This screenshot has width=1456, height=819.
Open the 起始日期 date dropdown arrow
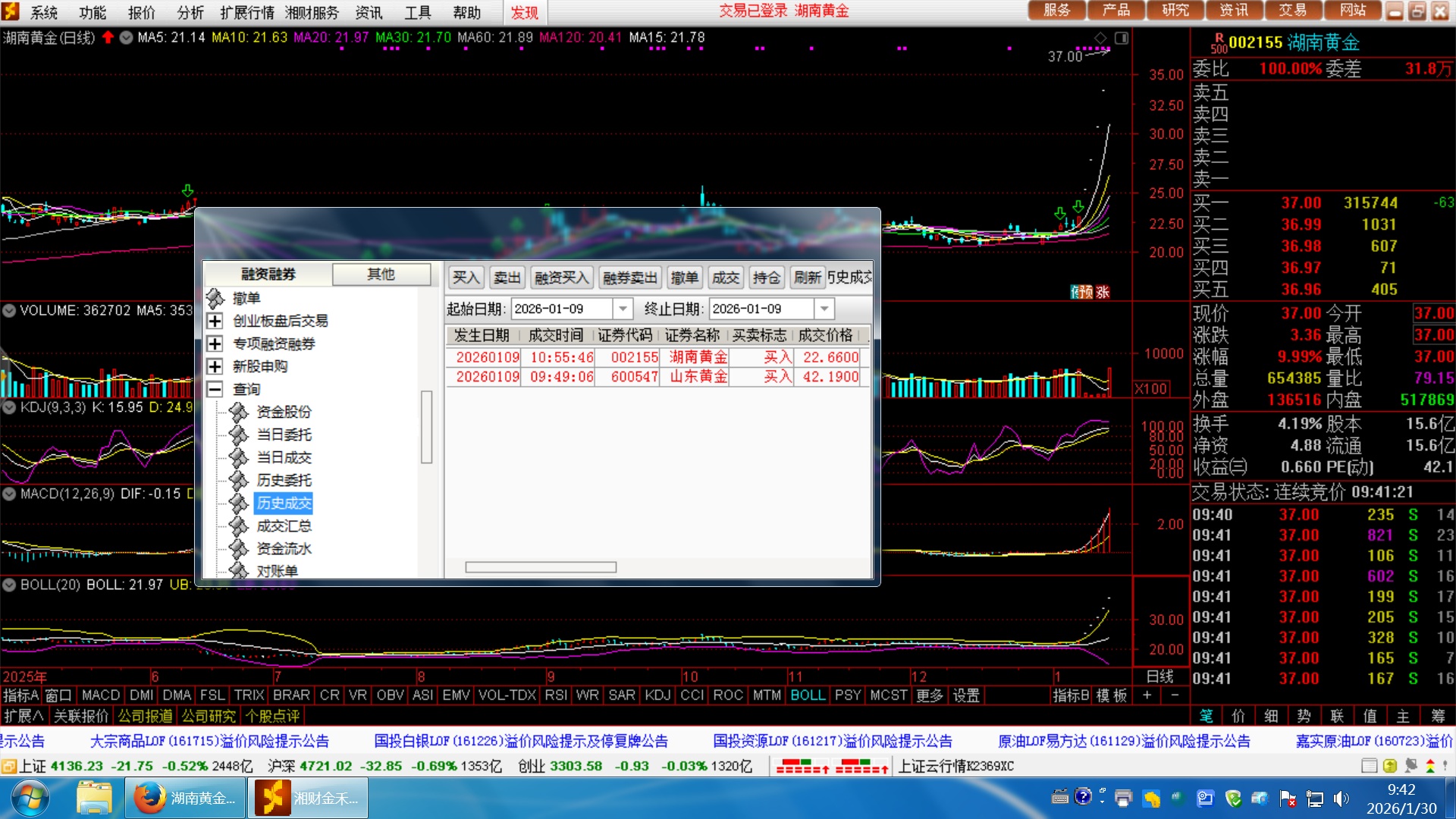(x=623, y=309)
